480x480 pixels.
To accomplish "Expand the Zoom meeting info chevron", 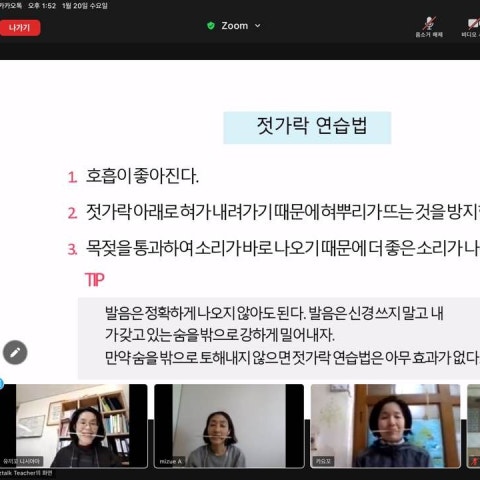I will coord(257,26).
